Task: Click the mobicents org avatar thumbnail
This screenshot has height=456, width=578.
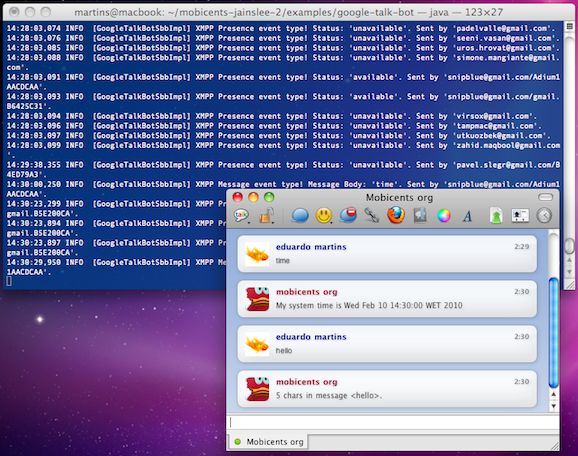Action: [258, 299]
